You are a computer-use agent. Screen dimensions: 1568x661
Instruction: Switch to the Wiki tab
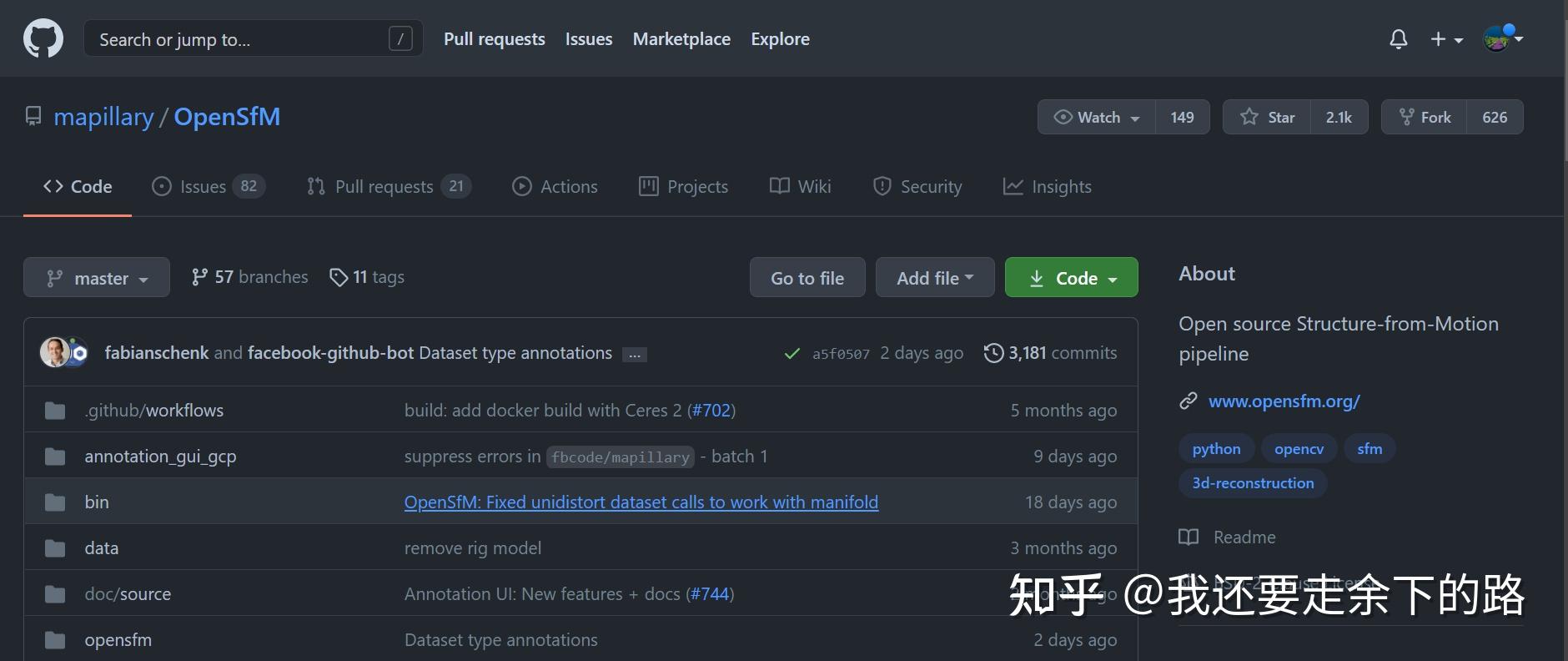point(800,186)
